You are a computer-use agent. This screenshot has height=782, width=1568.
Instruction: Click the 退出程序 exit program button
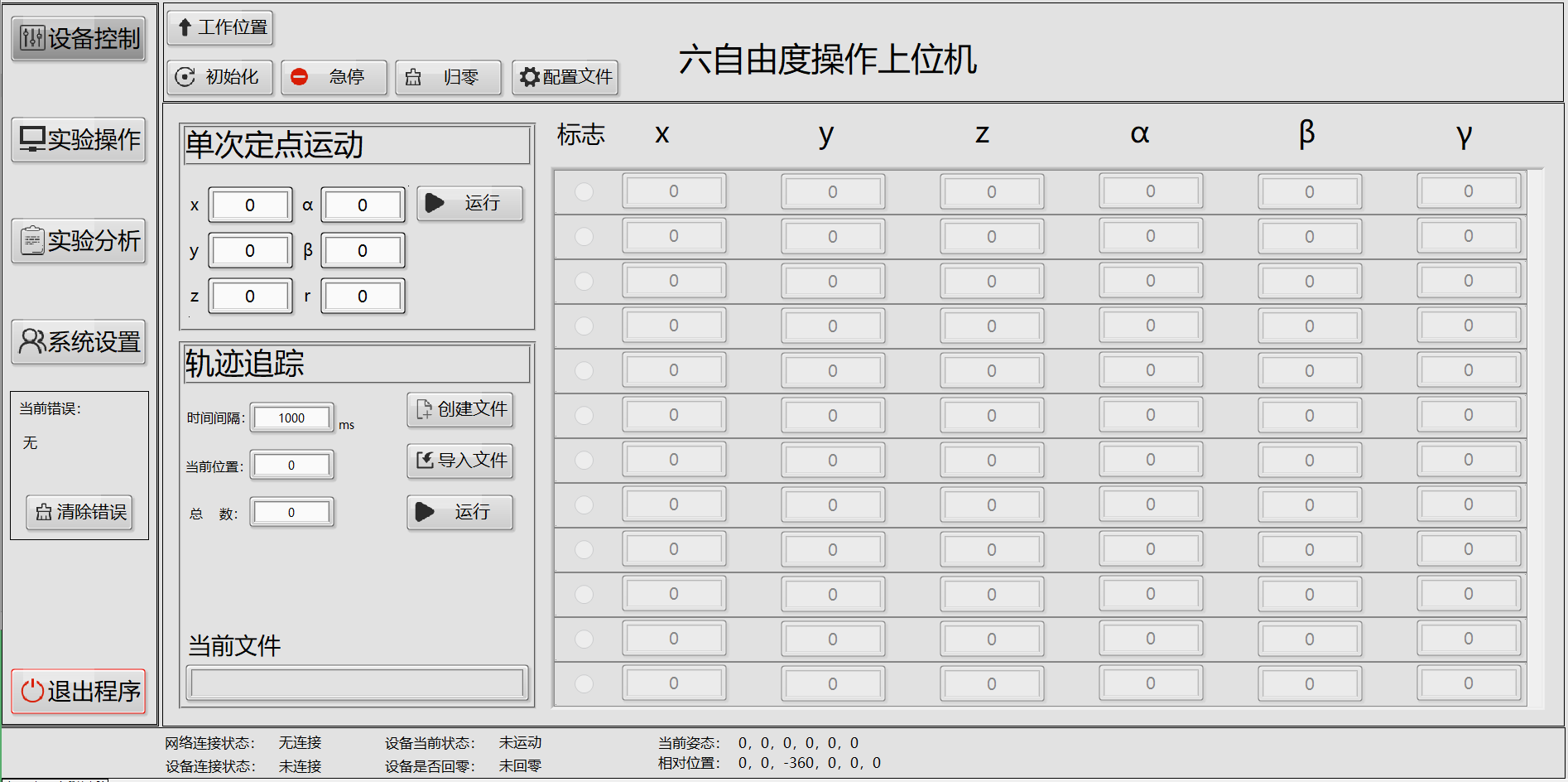point(79,691)
